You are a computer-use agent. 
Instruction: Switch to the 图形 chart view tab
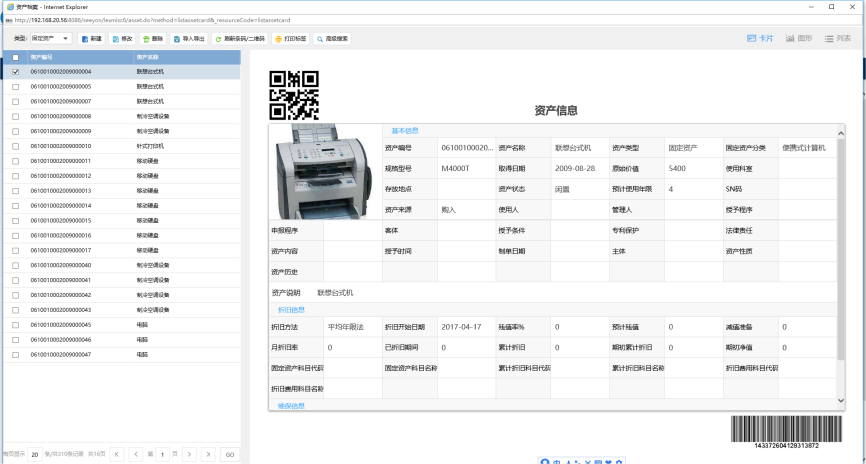(x=798, y=39)
